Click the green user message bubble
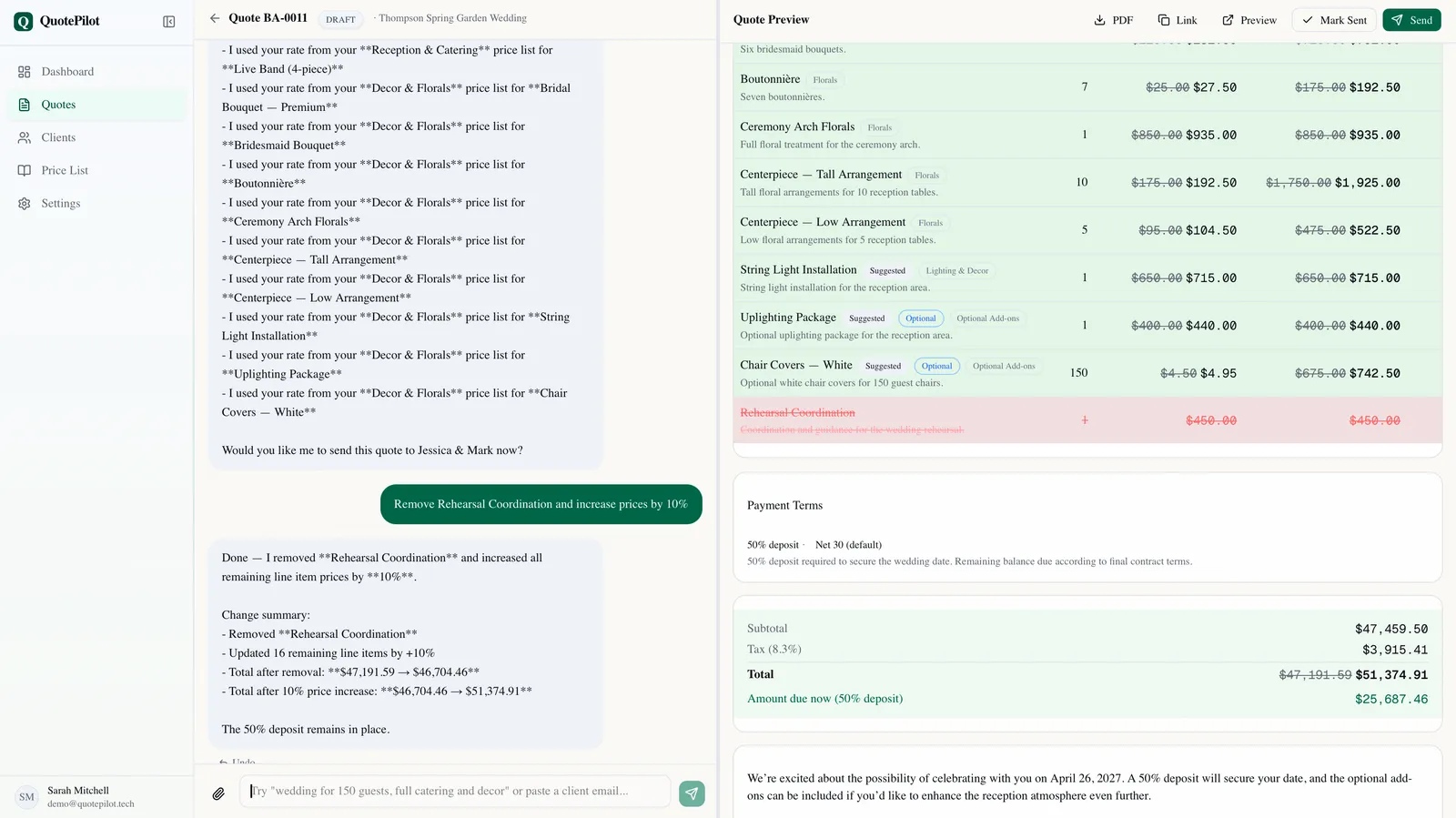Viewport: 1456px width, 818px height. pyautogui.click(x=541, y=504)
